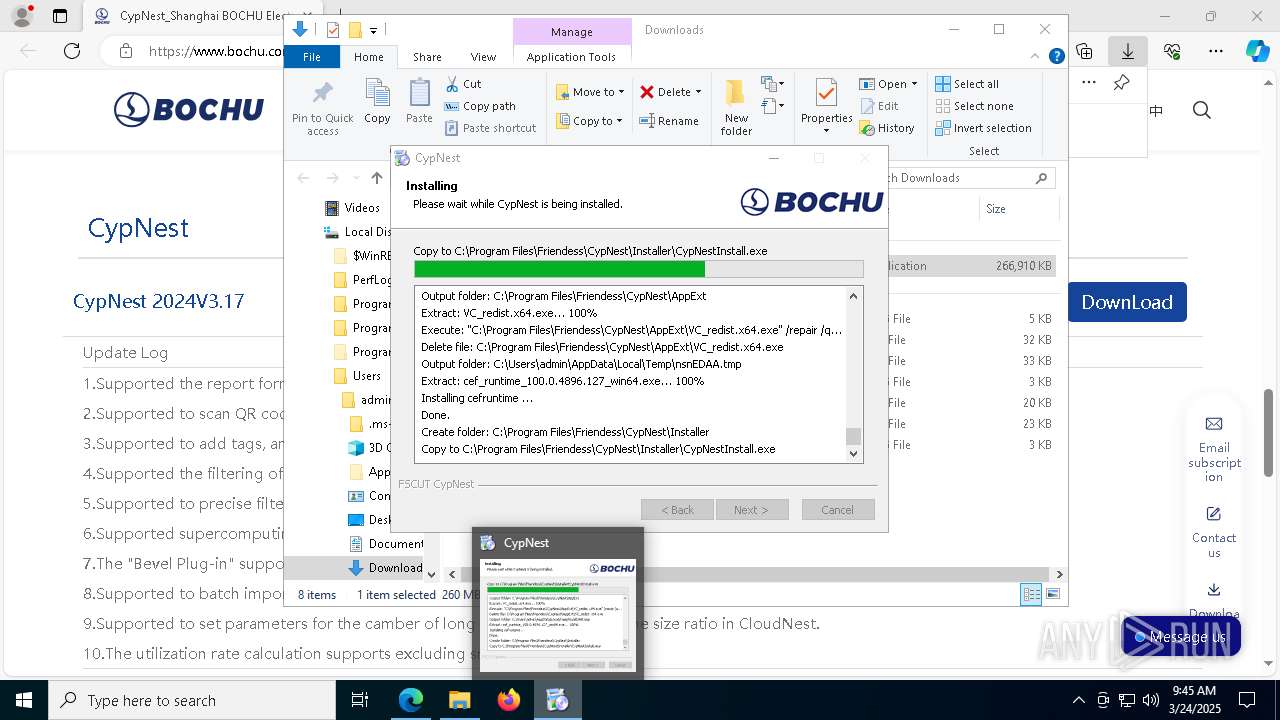This screenshot has height=720, width=1280.
Task: Switch to the Home ribbon tab
Action: (368, 57)
